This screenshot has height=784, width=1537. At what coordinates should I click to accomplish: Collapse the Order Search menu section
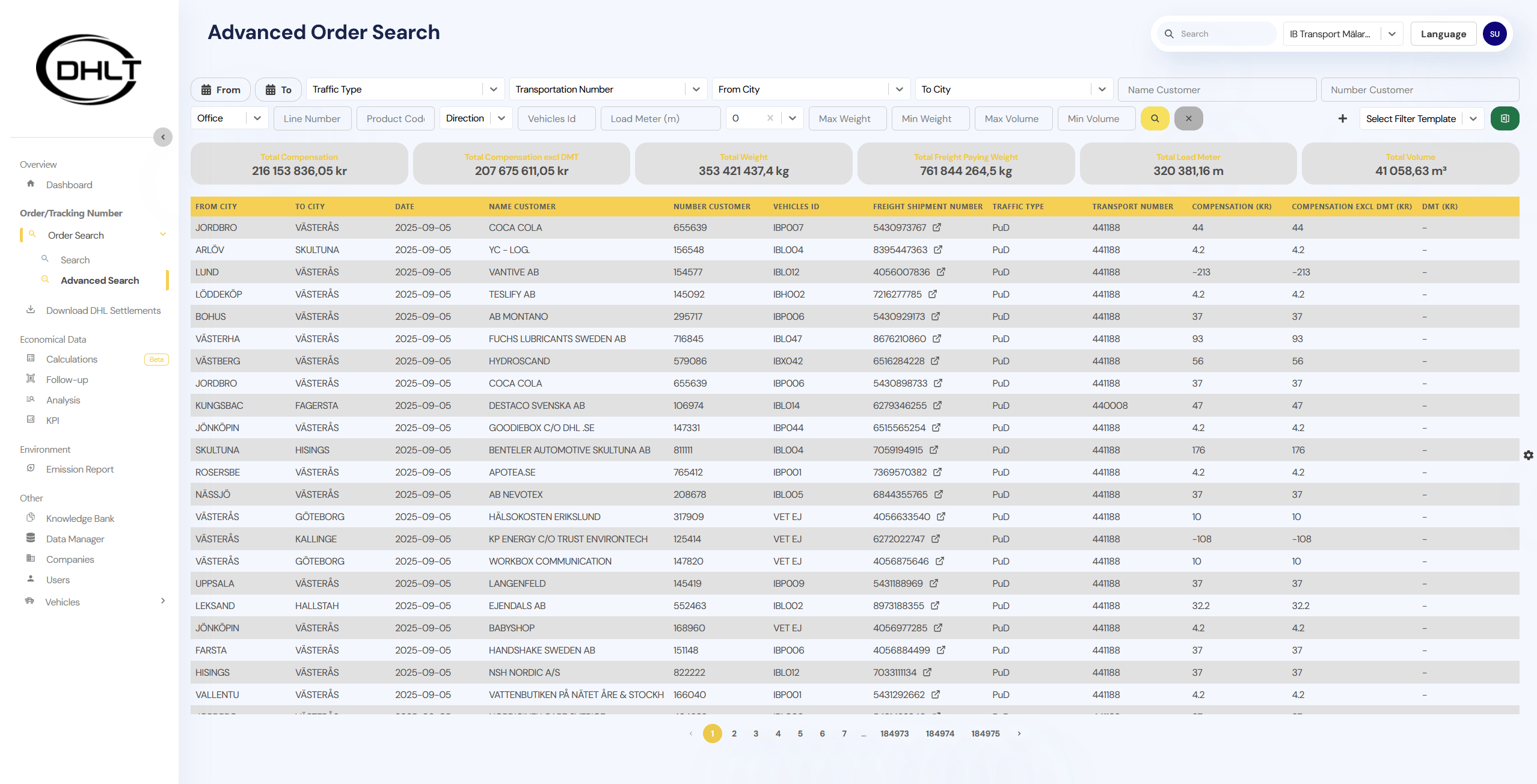click(162, 234)
